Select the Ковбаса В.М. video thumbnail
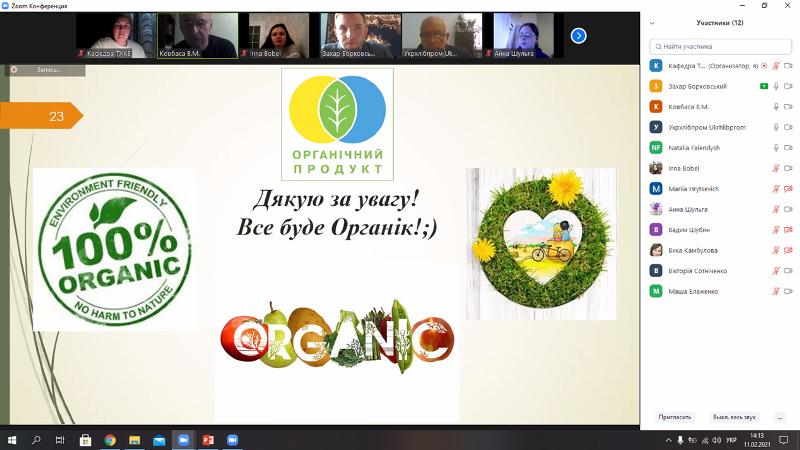Viewport: 800px width, 450px height. point(198,36)
